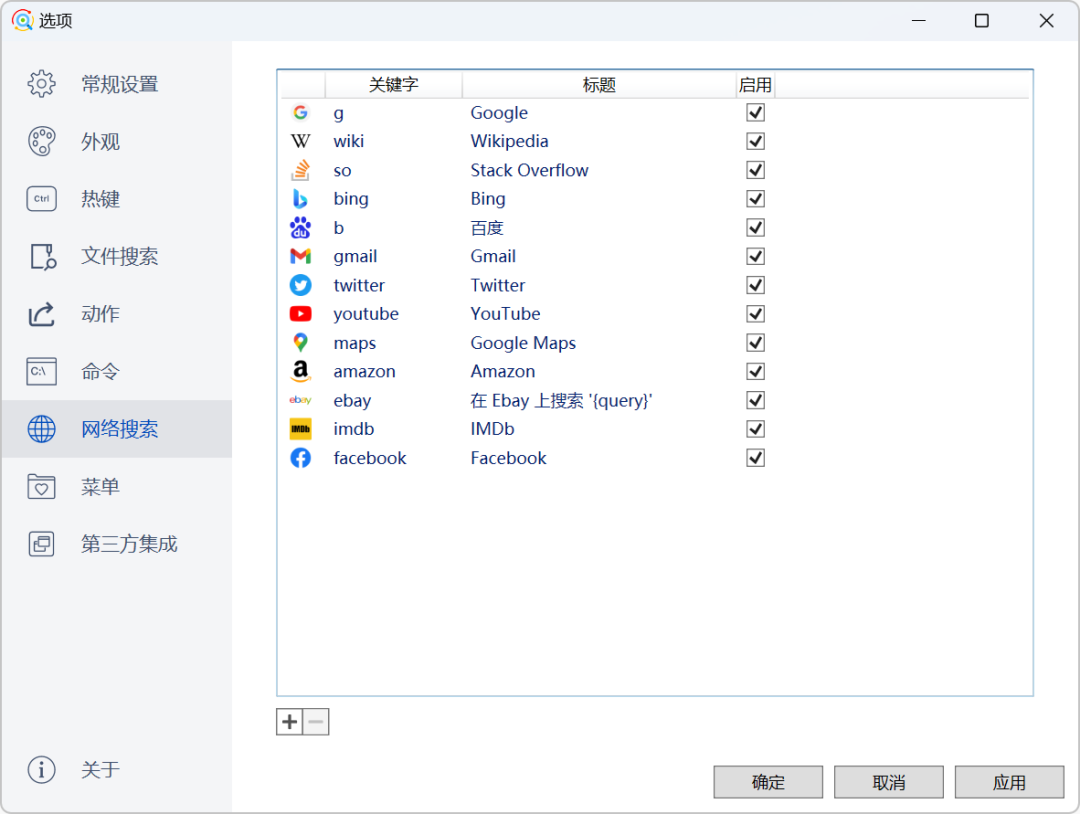Switch to the 命令 page
Image resolution: width=1080 pixels, height=814 pixels.
coord(117,371)
